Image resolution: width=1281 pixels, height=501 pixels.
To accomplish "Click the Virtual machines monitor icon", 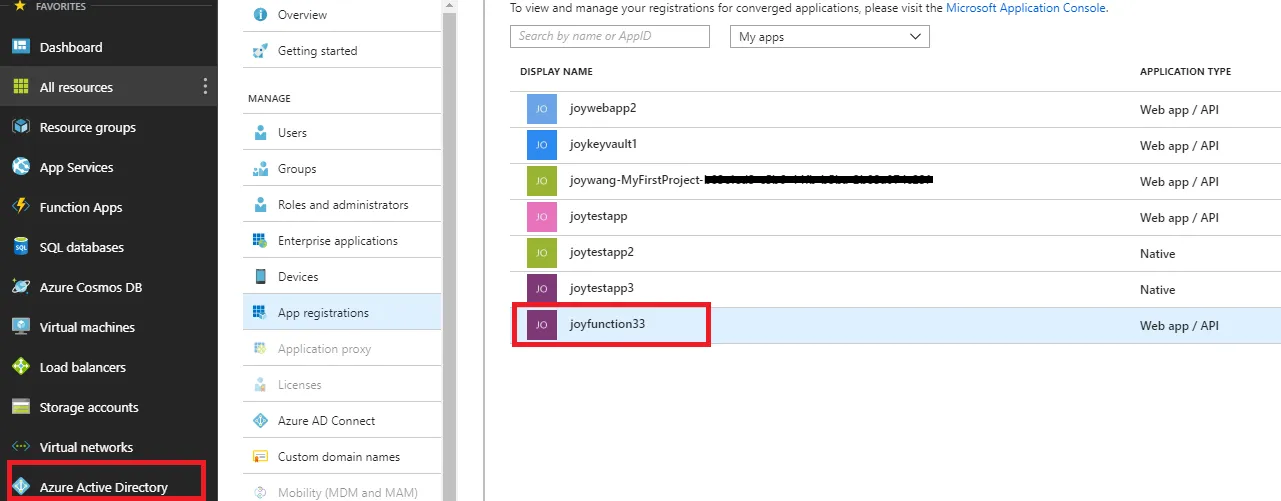I will [x=20, y=327].
